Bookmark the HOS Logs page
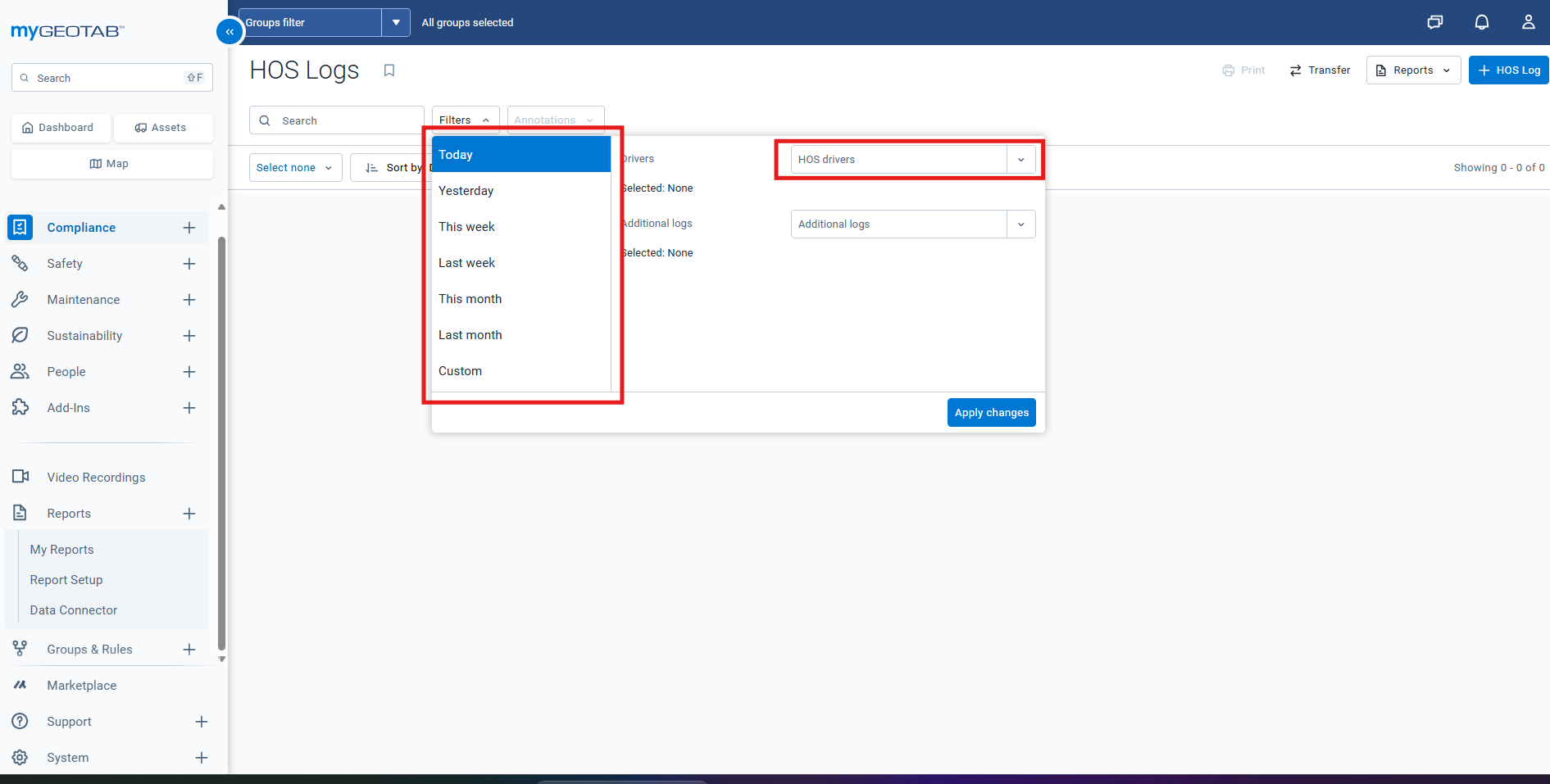 coord(389,70)
